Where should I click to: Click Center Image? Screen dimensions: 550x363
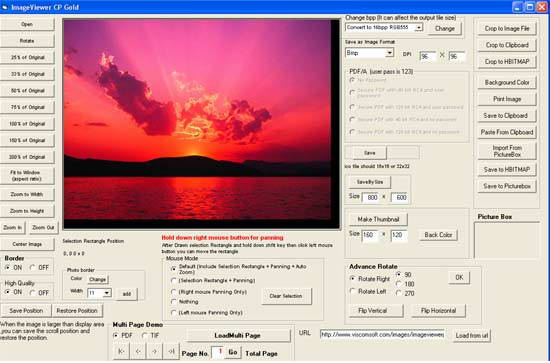(27, 244)
